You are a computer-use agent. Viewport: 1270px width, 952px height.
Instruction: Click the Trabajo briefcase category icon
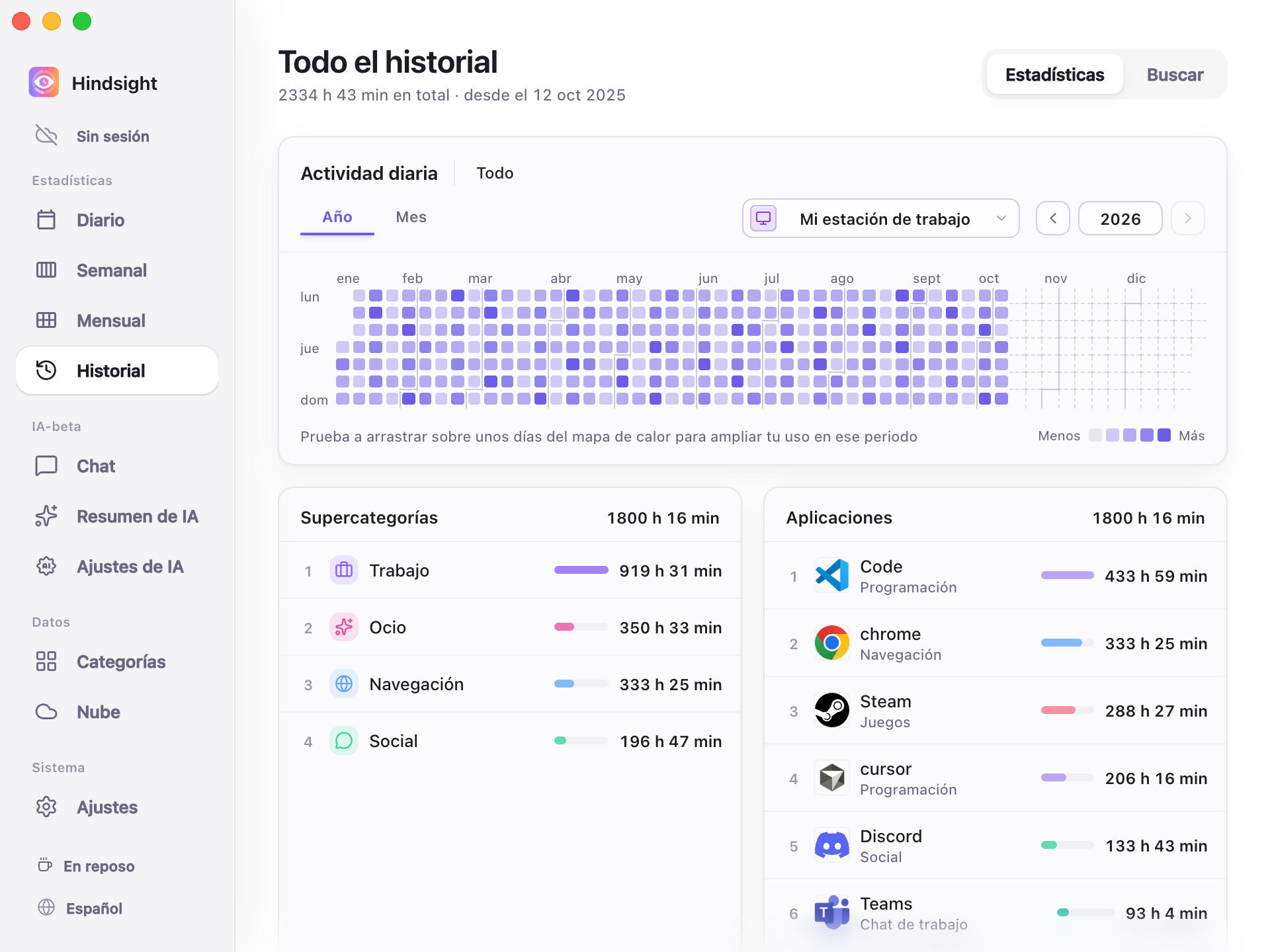(x=344, y=570)
